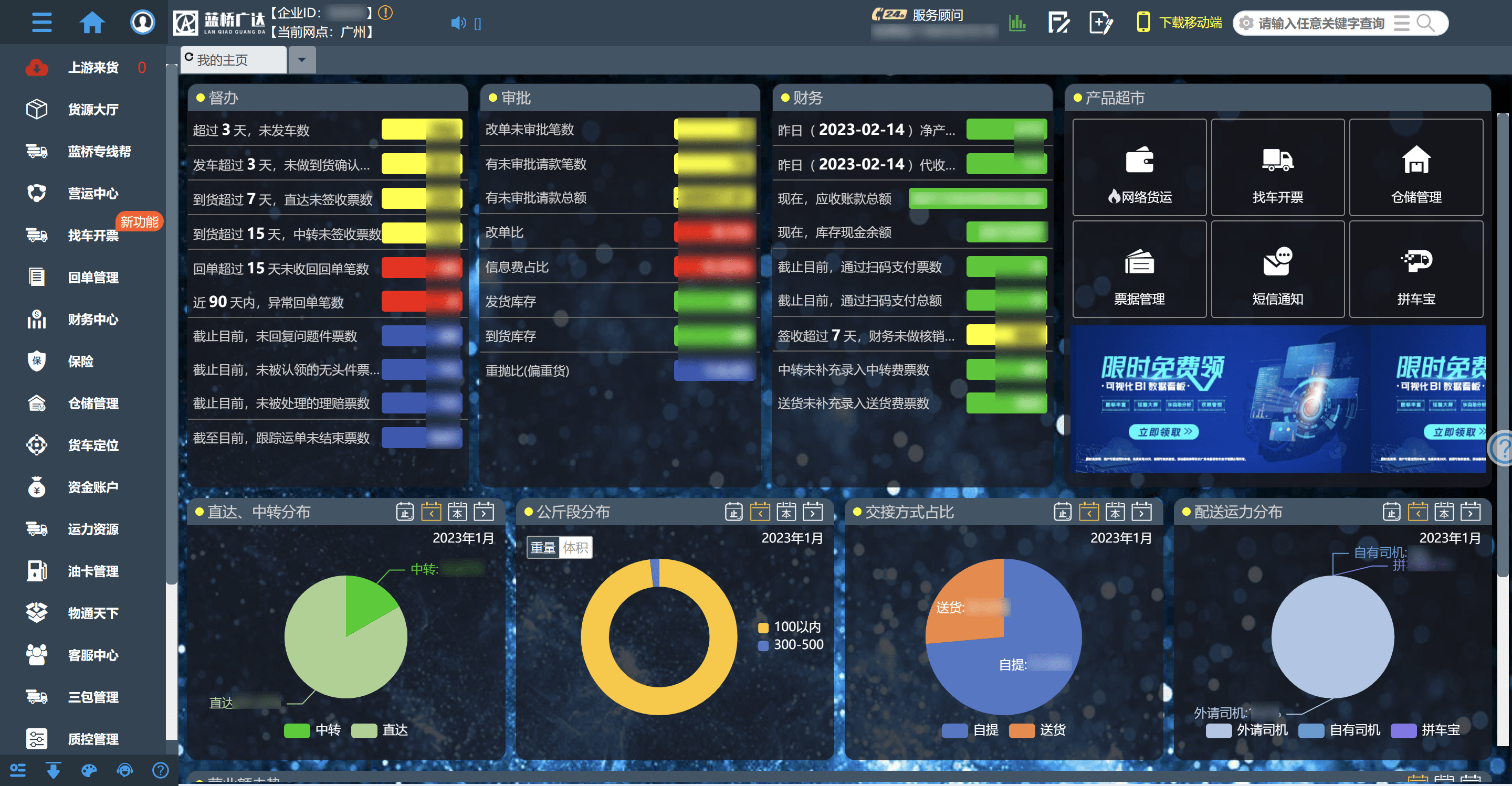Open previous month calendar in 直达、中转分布
The width and height of the screenshot is (1512, 786).
pos(431,512)
